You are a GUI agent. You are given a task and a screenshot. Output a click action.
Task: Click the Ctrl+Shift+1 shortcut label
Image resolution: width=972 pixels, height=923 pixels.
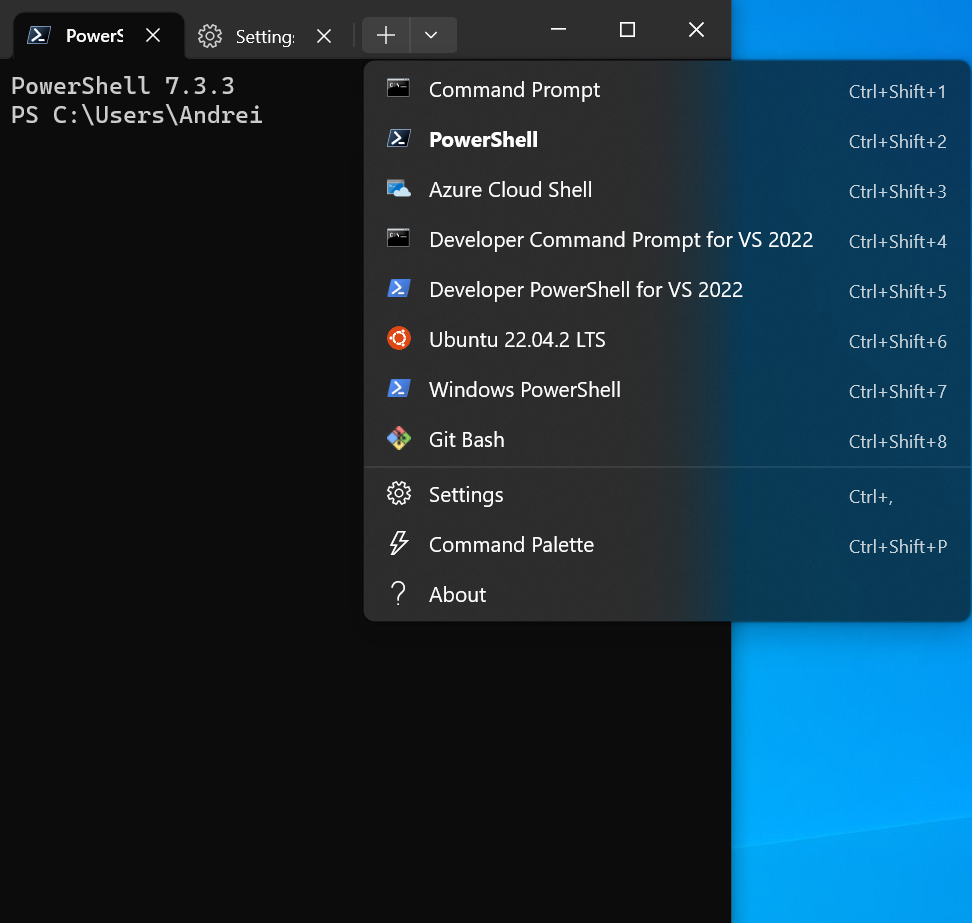pos(897,92)
